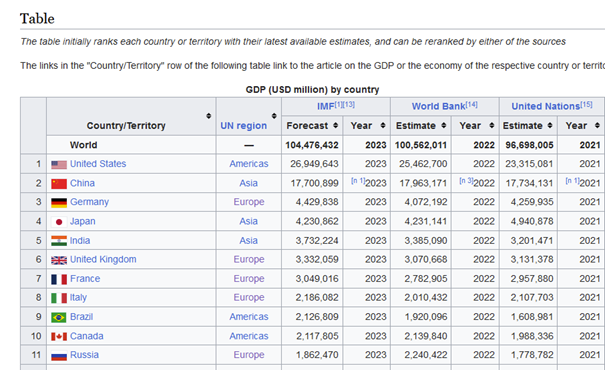Open Asia region link in China row

248,183
